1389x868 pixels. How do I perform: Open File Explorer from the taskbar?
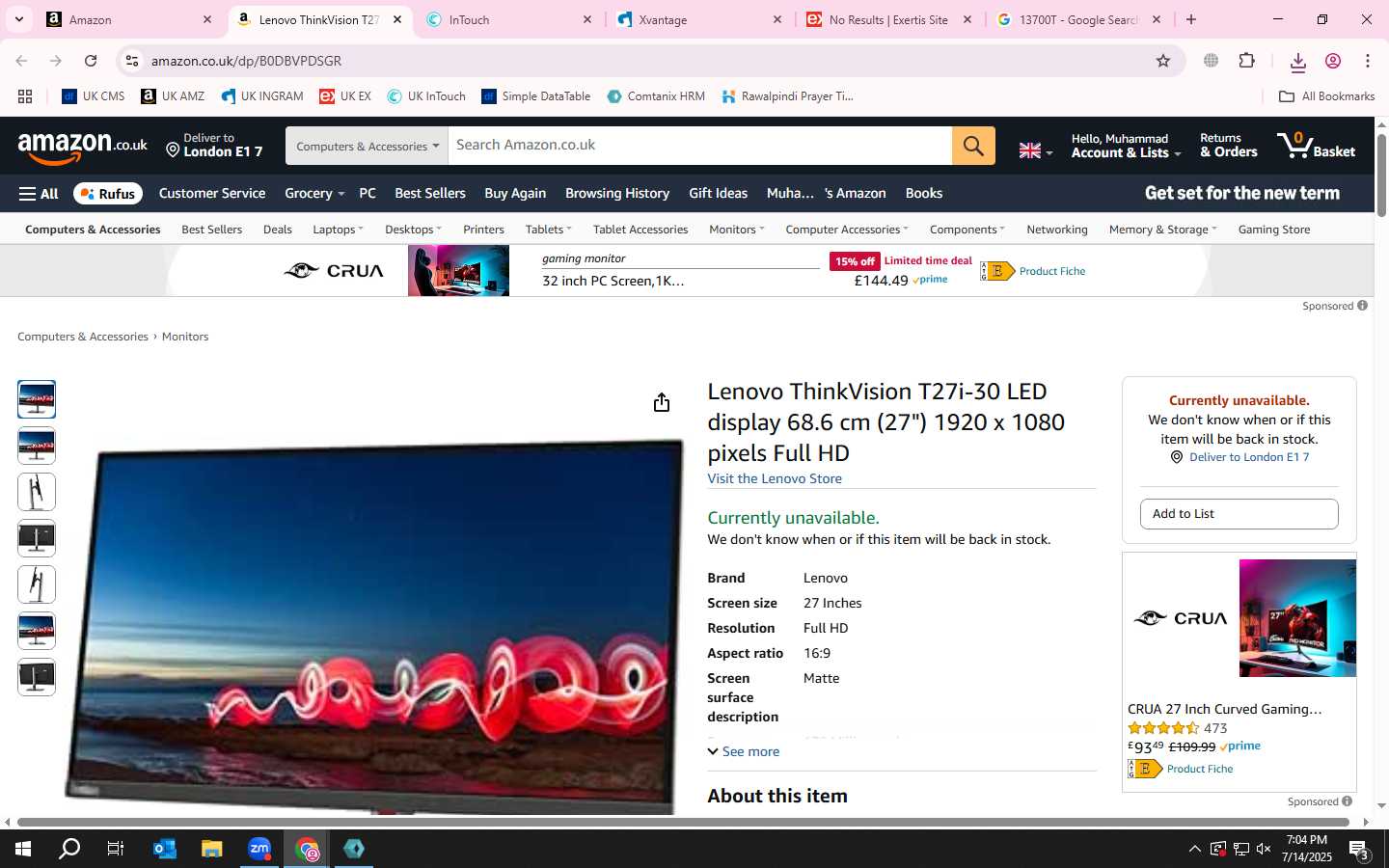(x=212, y=849)
